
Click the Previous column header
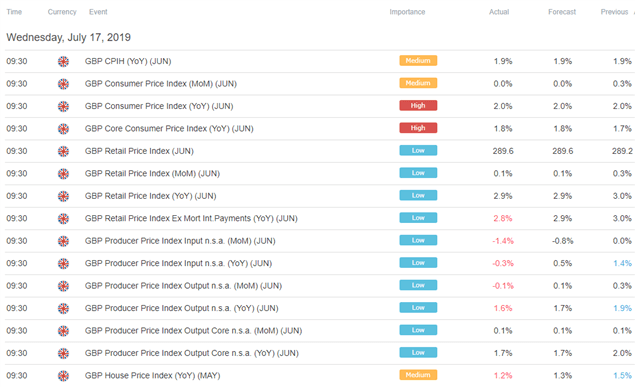614,12
